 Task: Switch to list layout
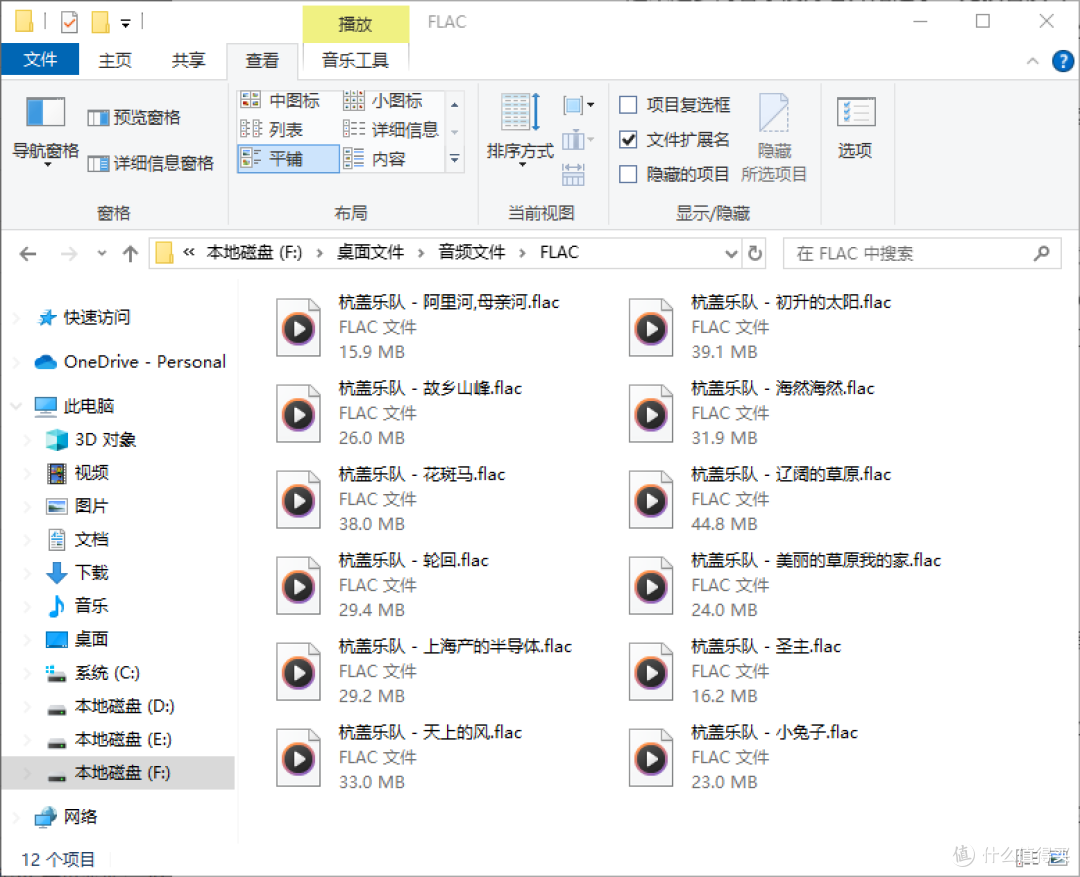pyautogui.click(x=273, y=130)
